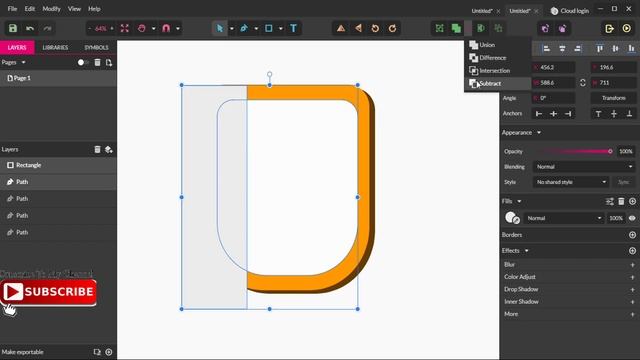This screenshot has width=640, height=360.
Task: Click the Export icon in toolbar
Action: [609, 28]
